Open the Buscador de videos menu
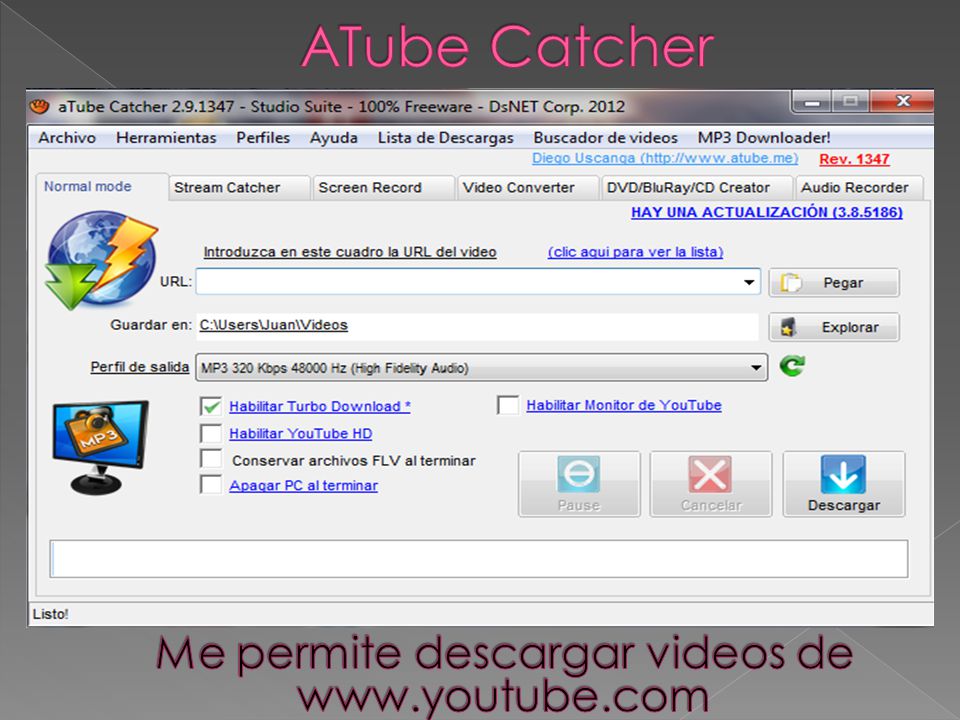Image resolution: width=960 pixels, height=720 pixels. [x=606, y=138]
